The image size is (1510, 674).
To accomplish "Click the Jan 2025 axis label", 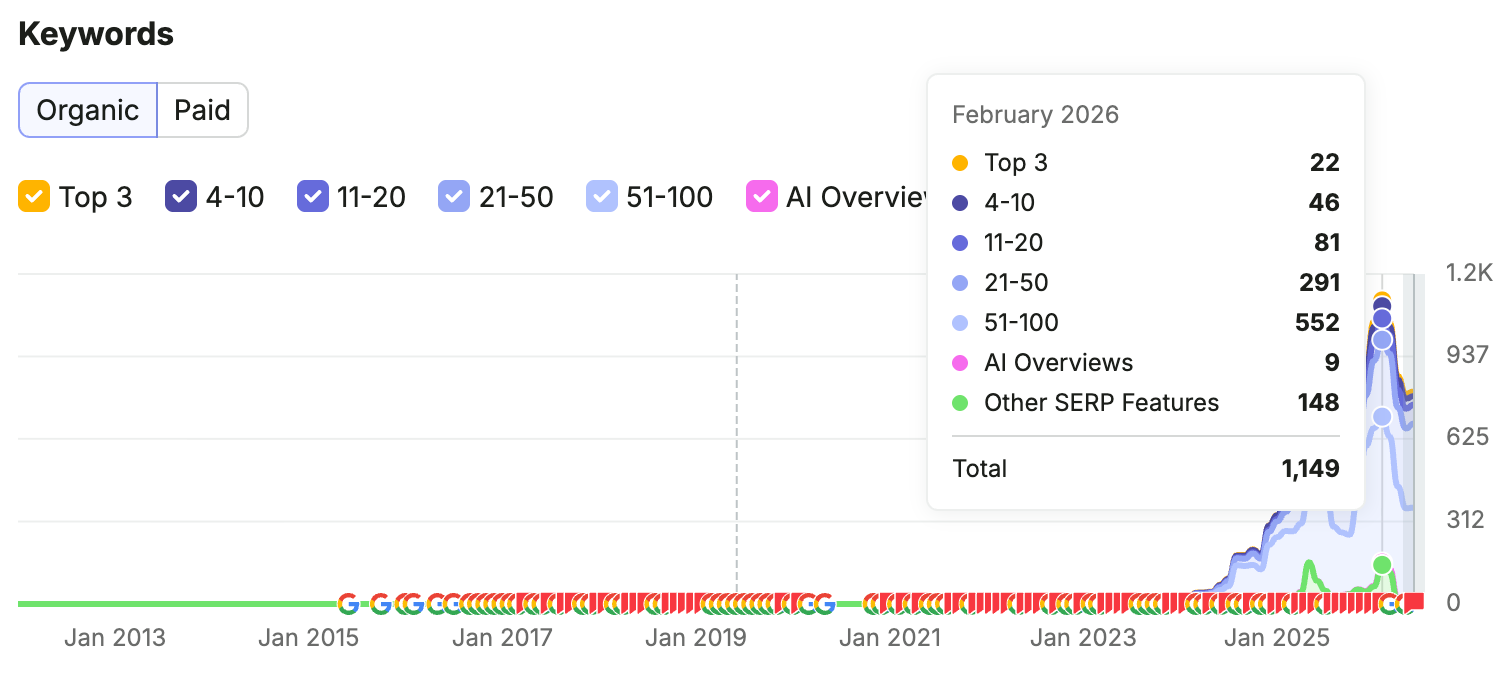I will [x=1277, y=638].
